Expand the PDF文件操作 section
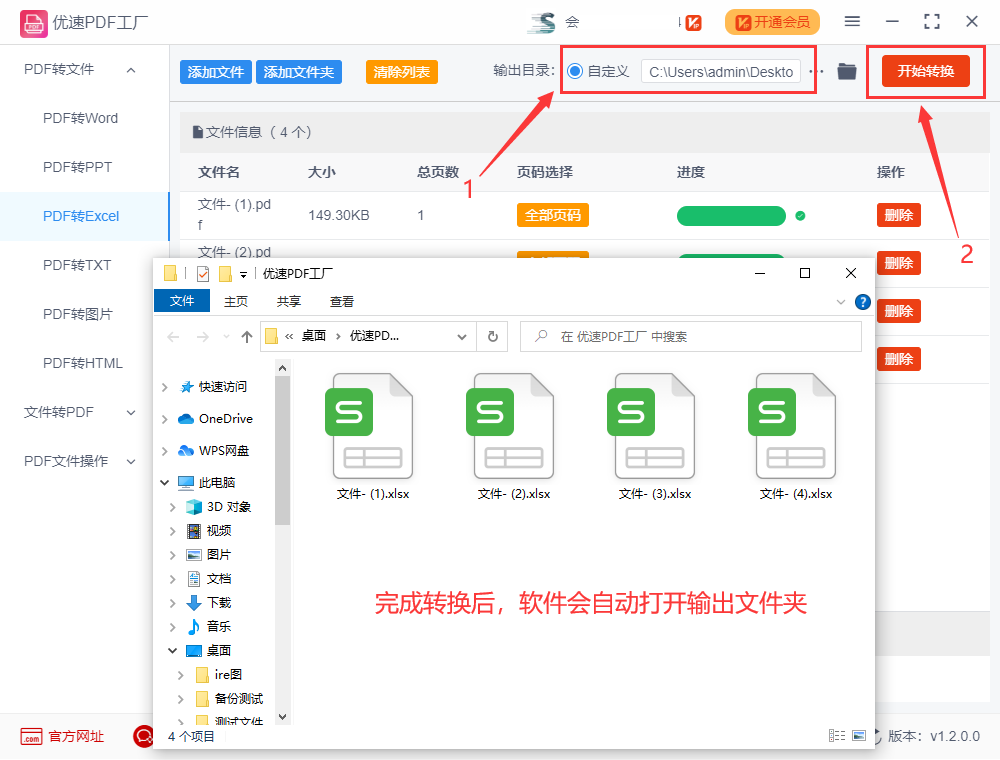The image size is (1000, 760). 131,462
